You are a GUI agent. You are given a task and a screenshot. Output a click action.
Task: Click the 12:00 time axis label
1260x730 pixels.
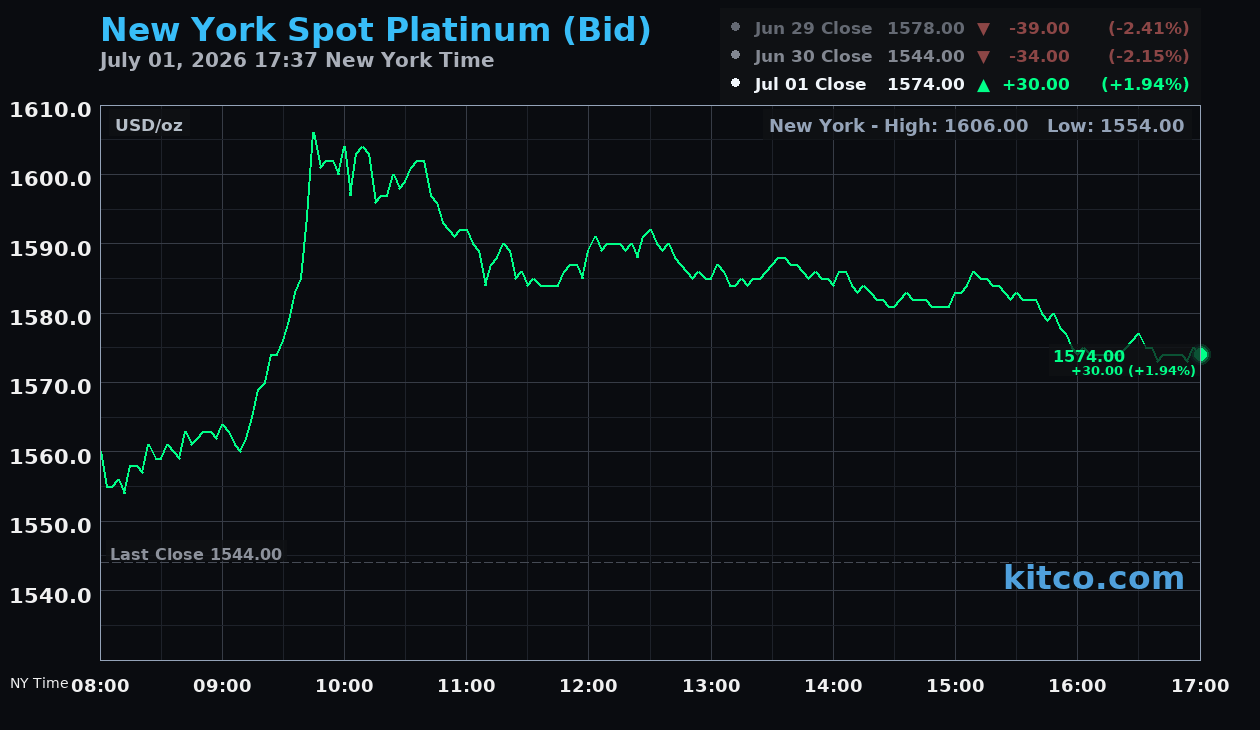pyautogui.click(x=588, y=686)
